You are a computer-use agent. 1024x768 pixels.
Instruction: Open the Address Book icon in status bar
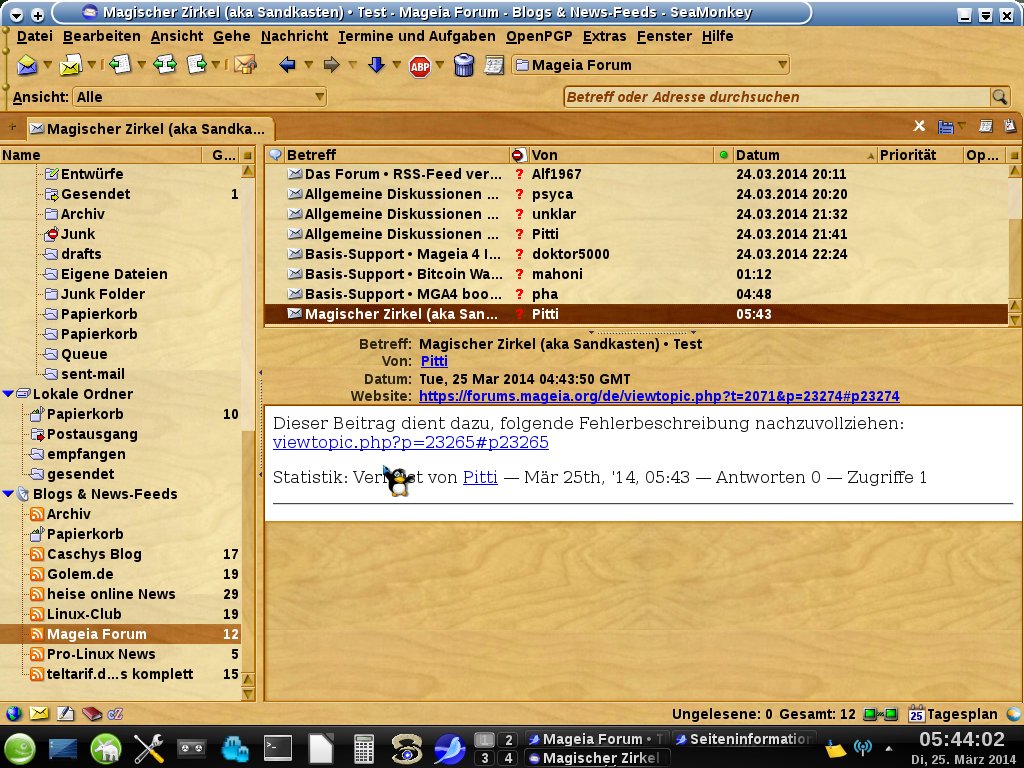click(92, 714)
